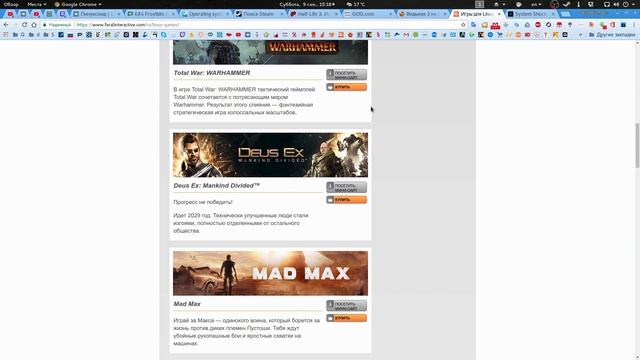Close the GOG.com tab
Screen dimensions: 640x360
[390, 14]
